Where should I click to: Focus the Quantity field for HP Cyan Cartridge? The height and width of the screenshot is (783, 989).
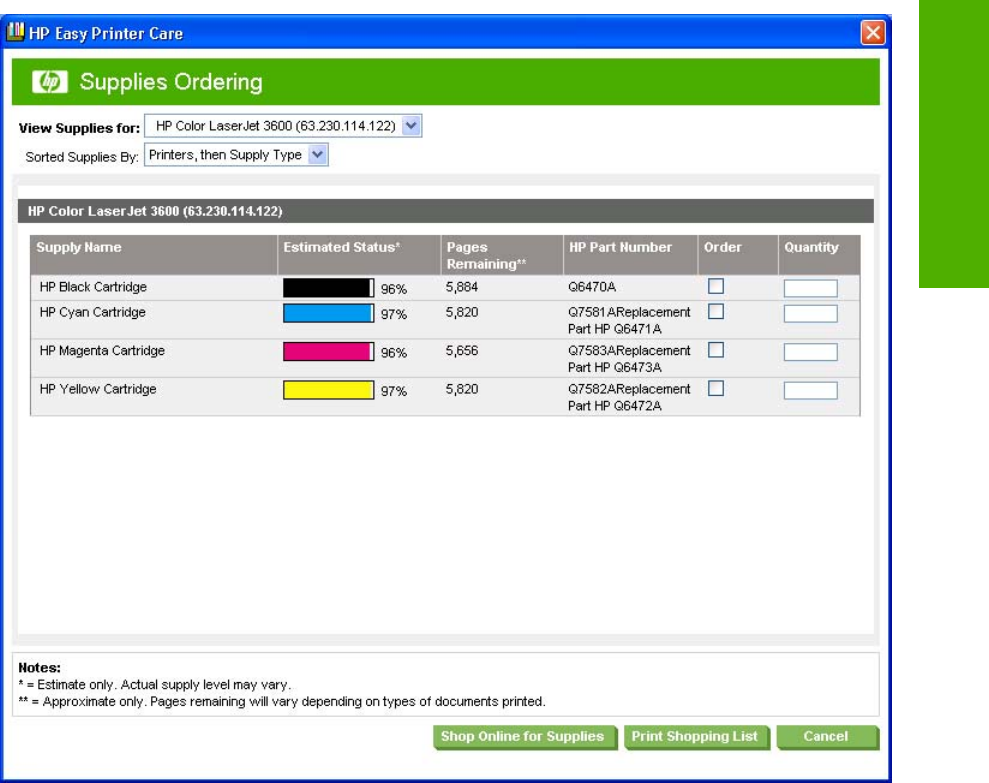(x=811, y=314)
